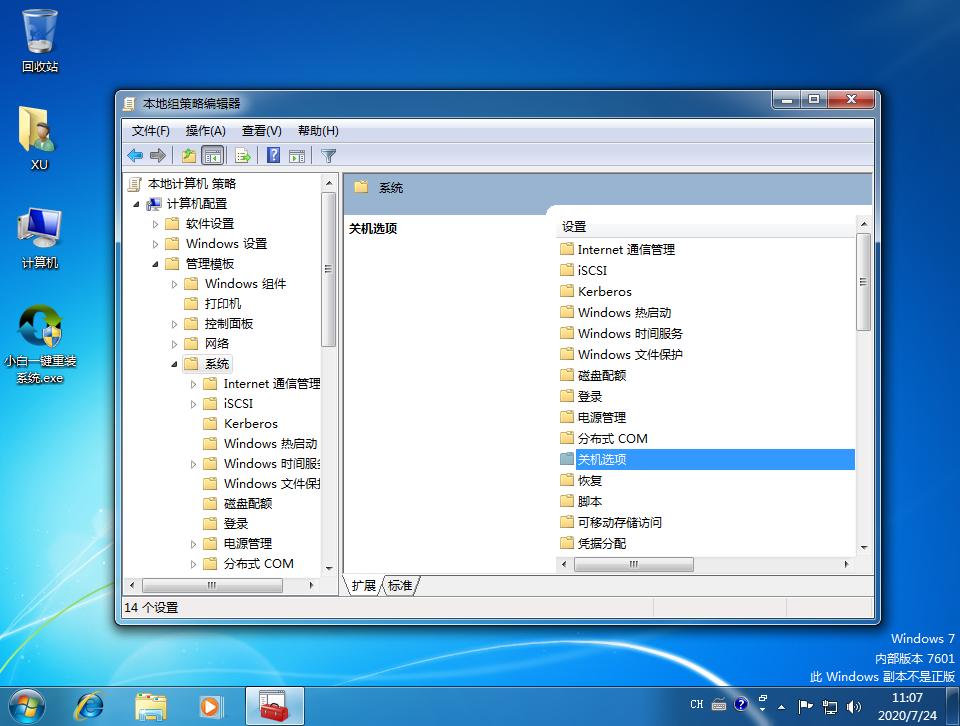Click the network tray icon
Screen dimensions: 960x726
830,707
